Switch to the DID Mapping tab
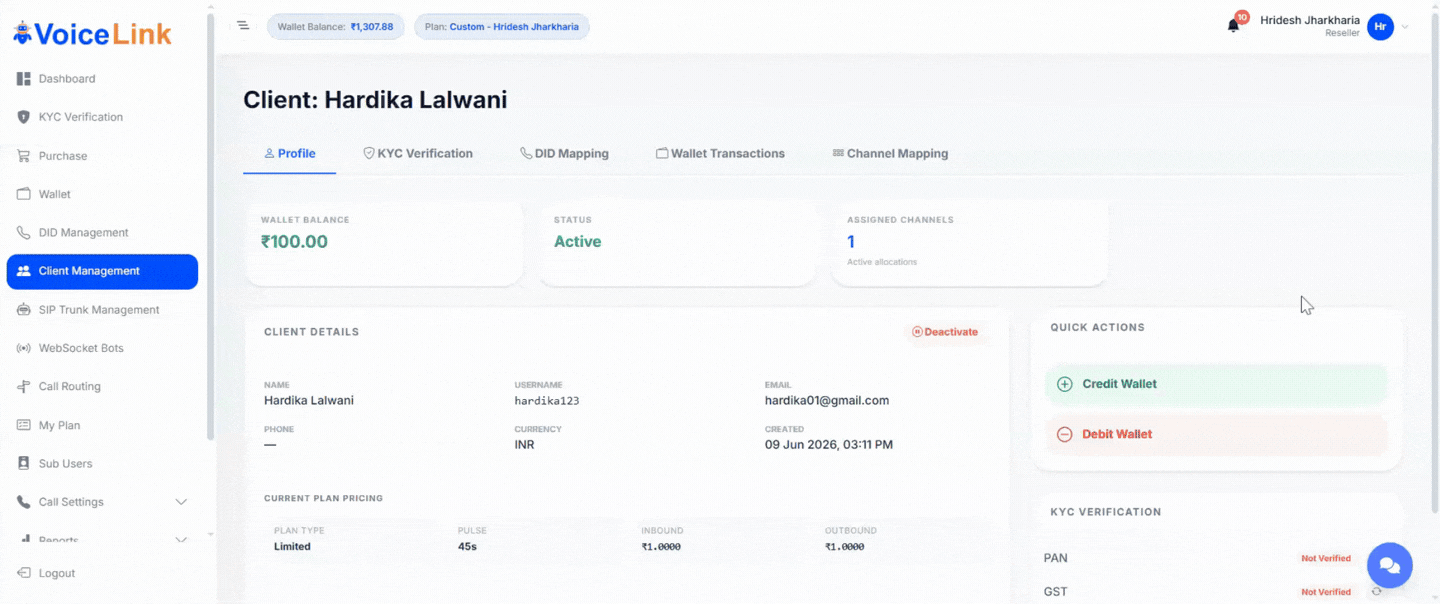 565,154
